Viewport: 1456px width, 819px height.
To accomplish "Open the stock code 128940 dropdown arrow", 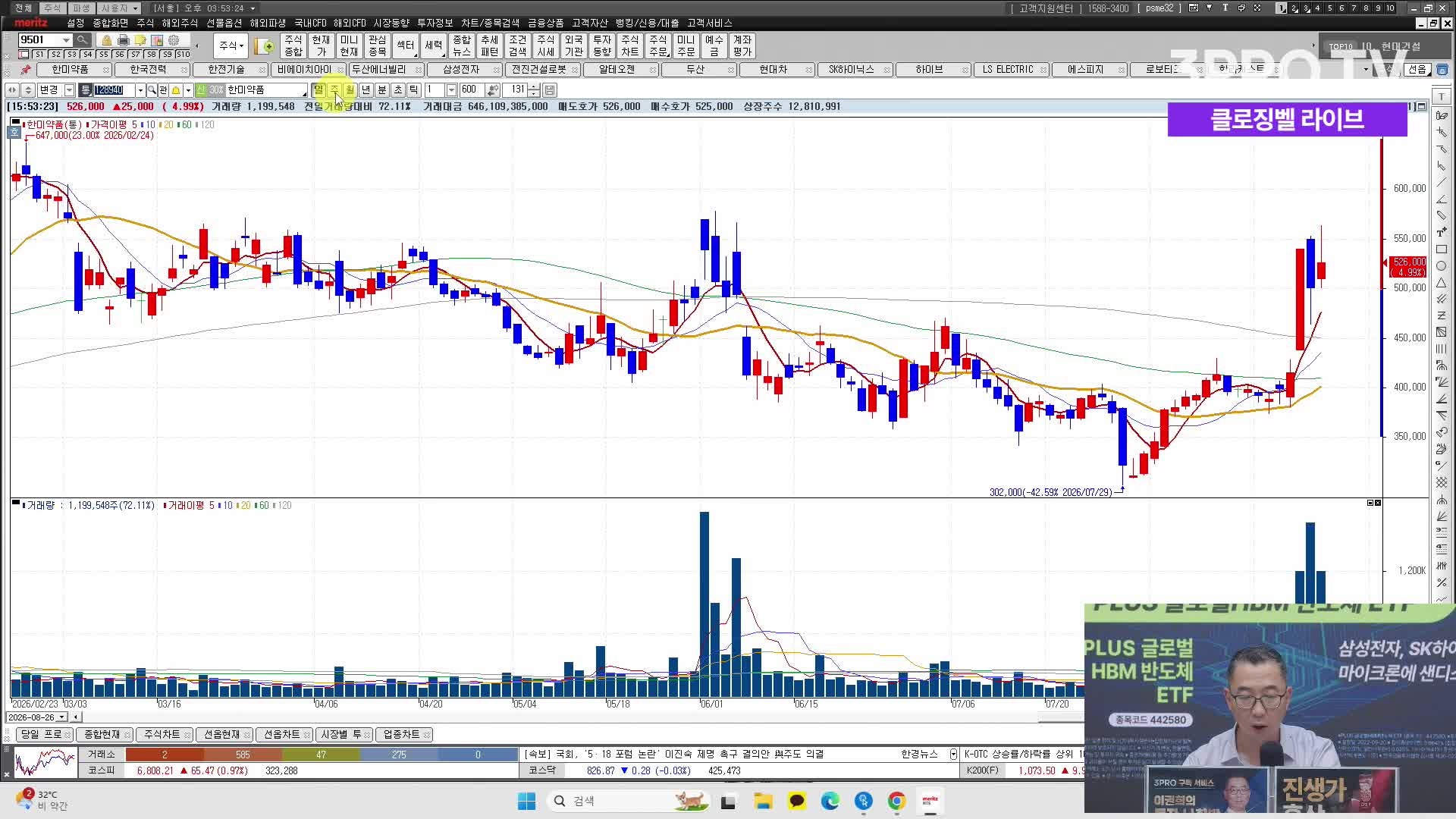I will [x=140, y=90].
